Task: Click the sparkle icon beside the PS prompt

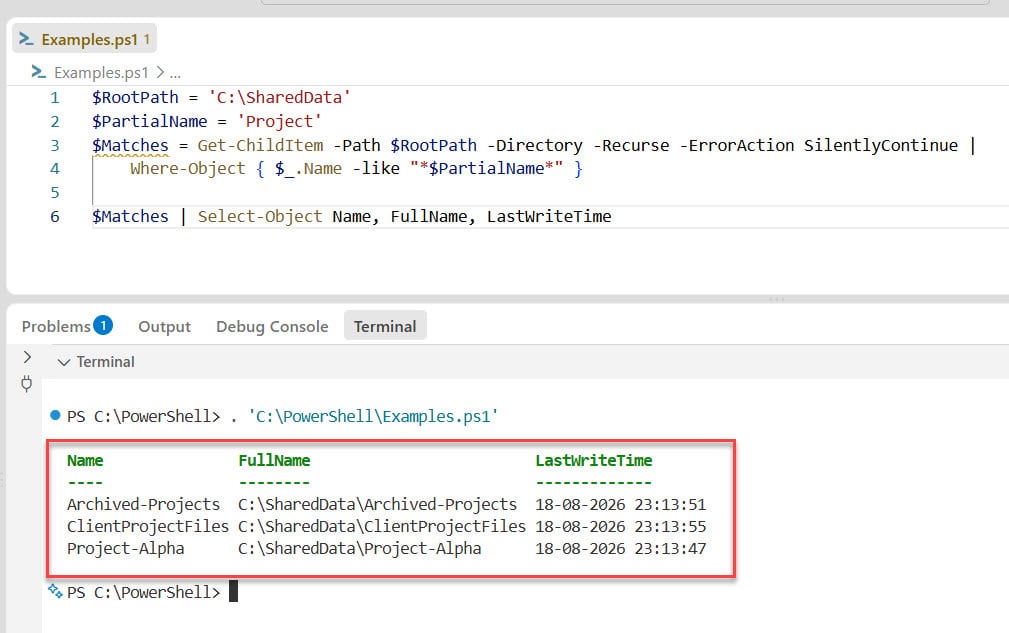Action: pos(55,591)
